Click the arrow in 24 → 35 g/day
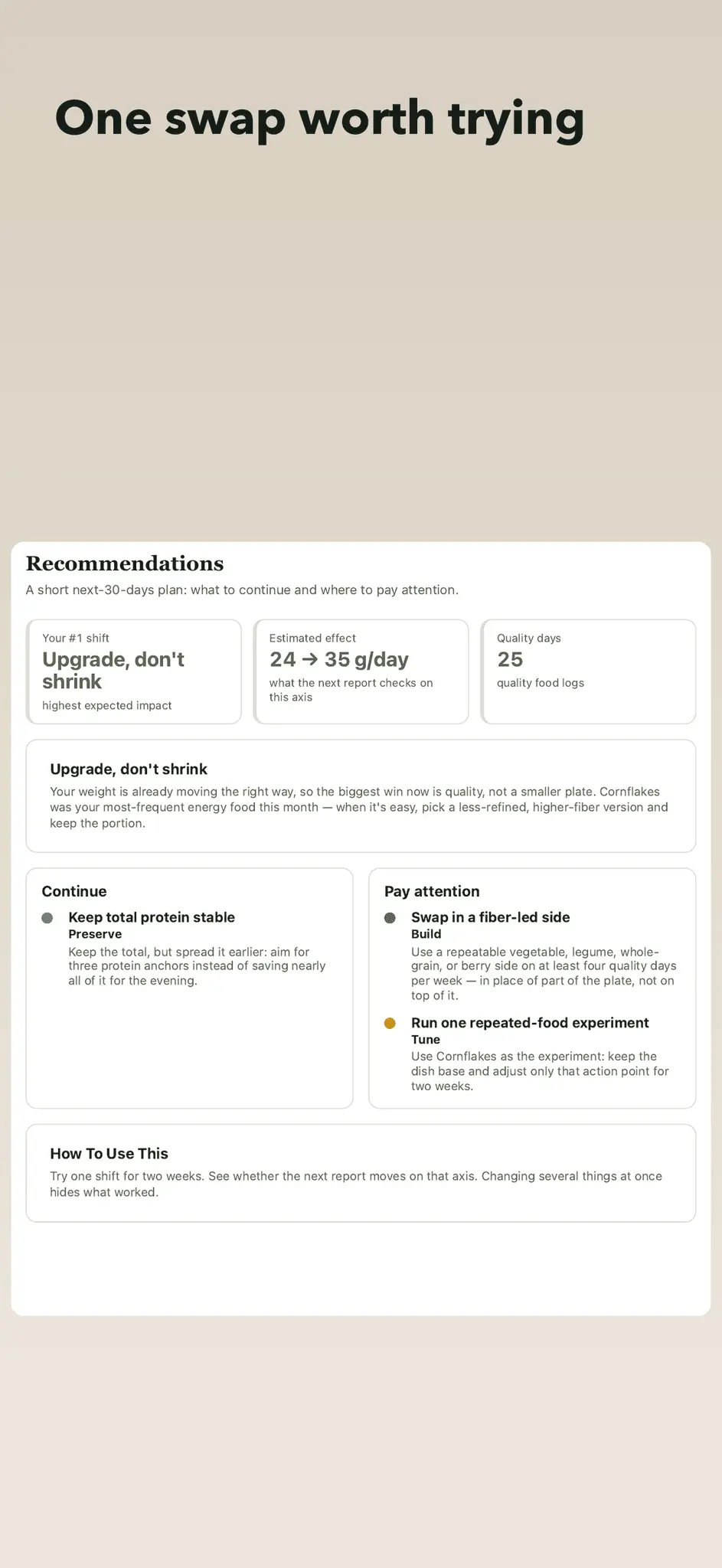The width and height of the screenshot is (722, 1568). point(310,660)
